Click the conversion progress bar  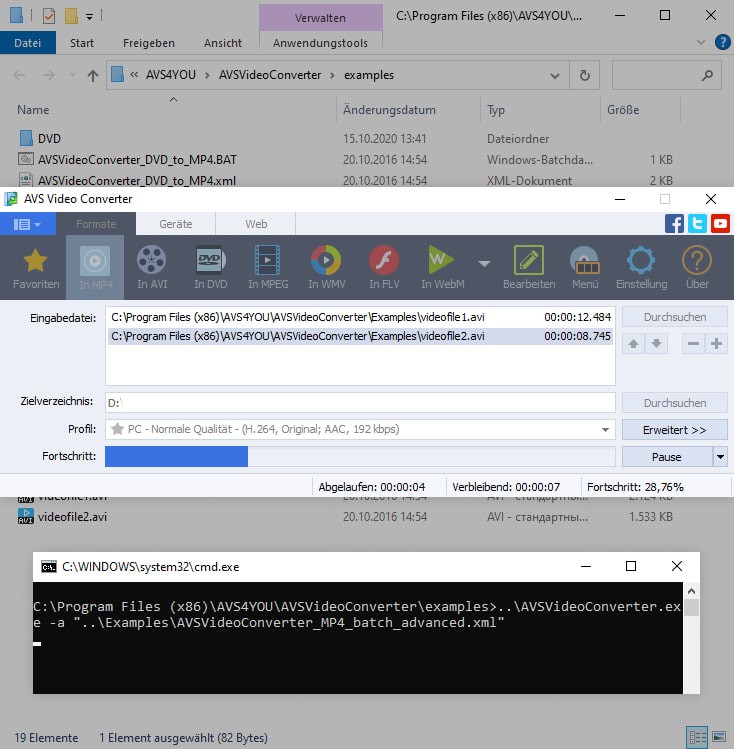tap(359, 457)
